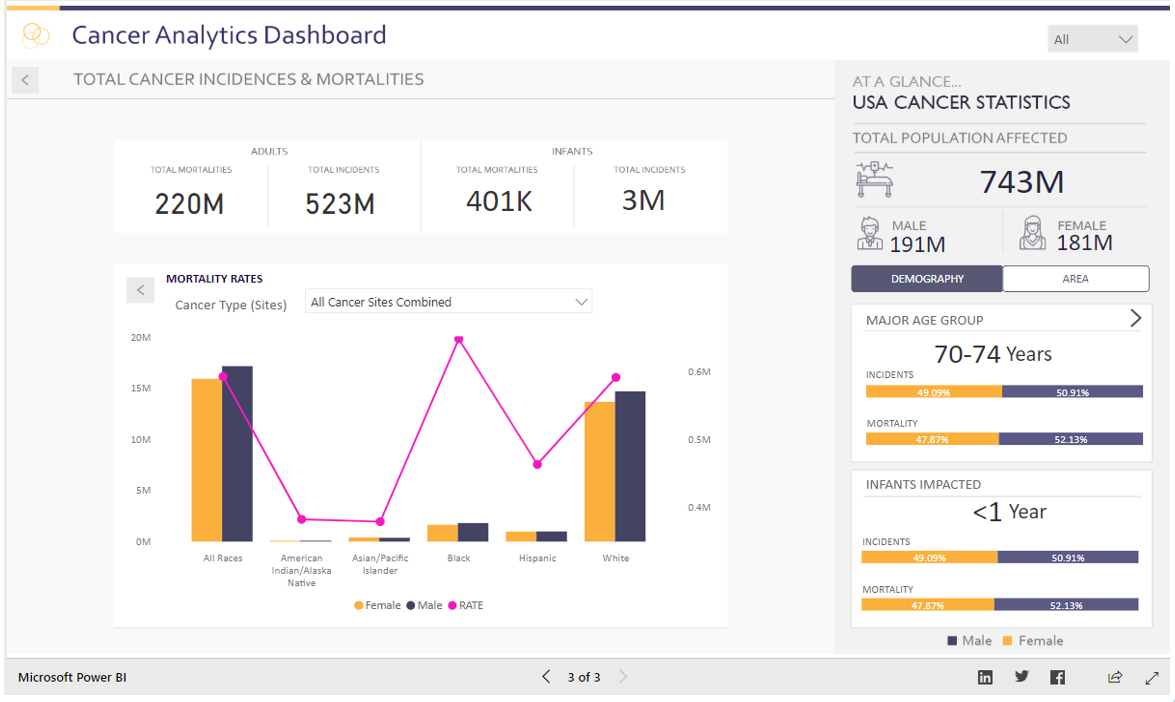Click the male figure icon beside 191M
The height and width of the screenshot is (702, 1175).
tap(867, 233)
